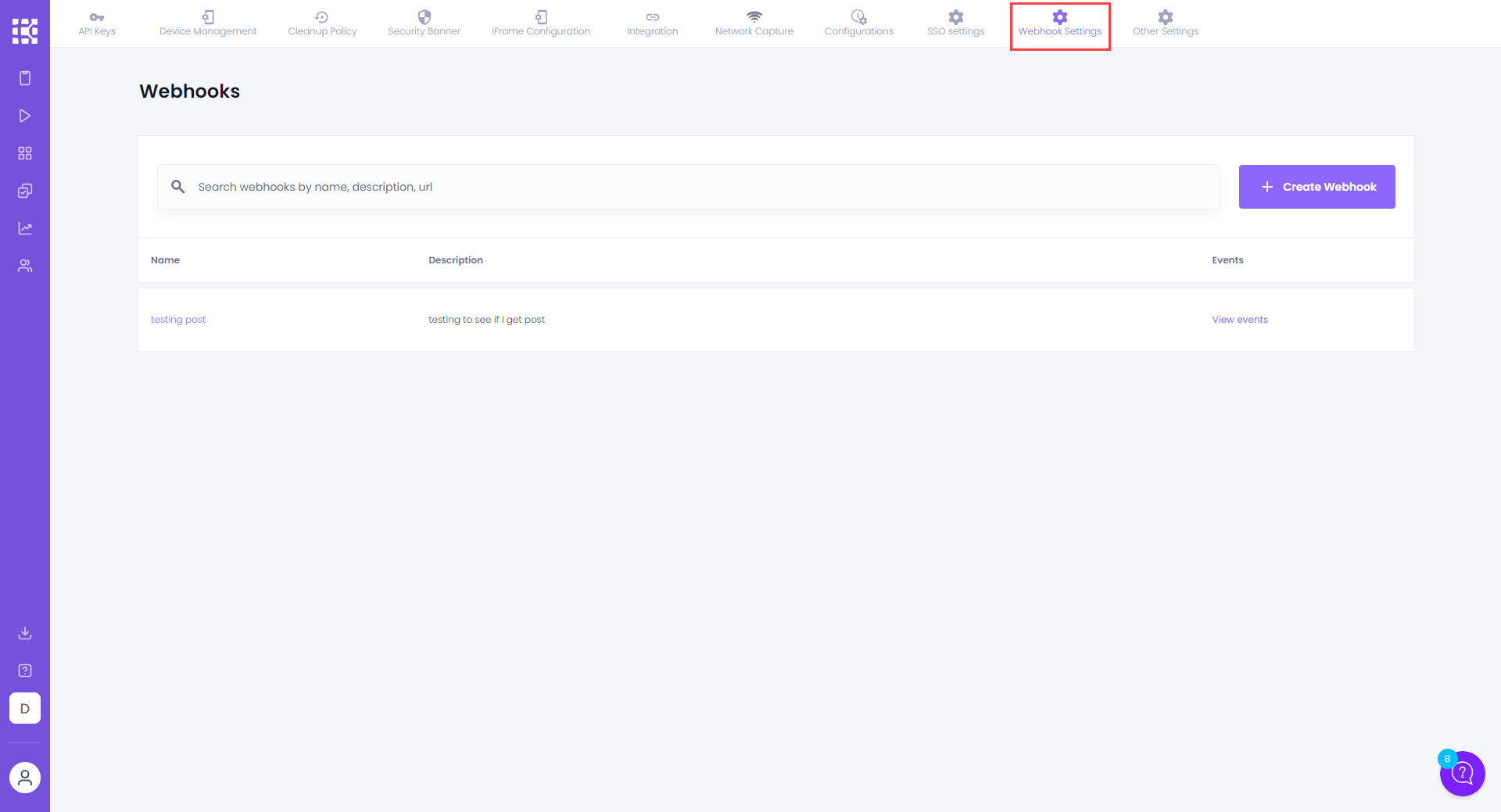The width and height of the screenshot is (1501, 812).
Task: Click the Events column header
Action: coord(1227,260)
